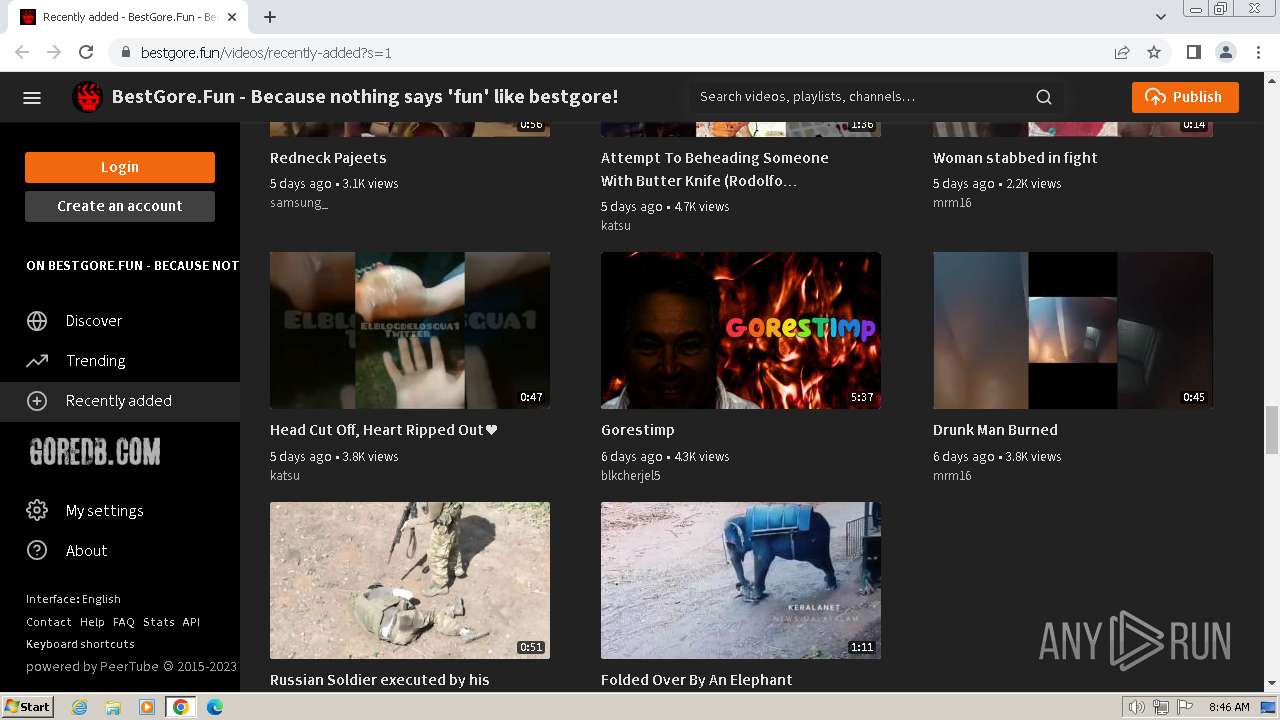Open Keyboard shortcuts link
1280x720 pixels.
pyautogui.click(x=80, y=644)
